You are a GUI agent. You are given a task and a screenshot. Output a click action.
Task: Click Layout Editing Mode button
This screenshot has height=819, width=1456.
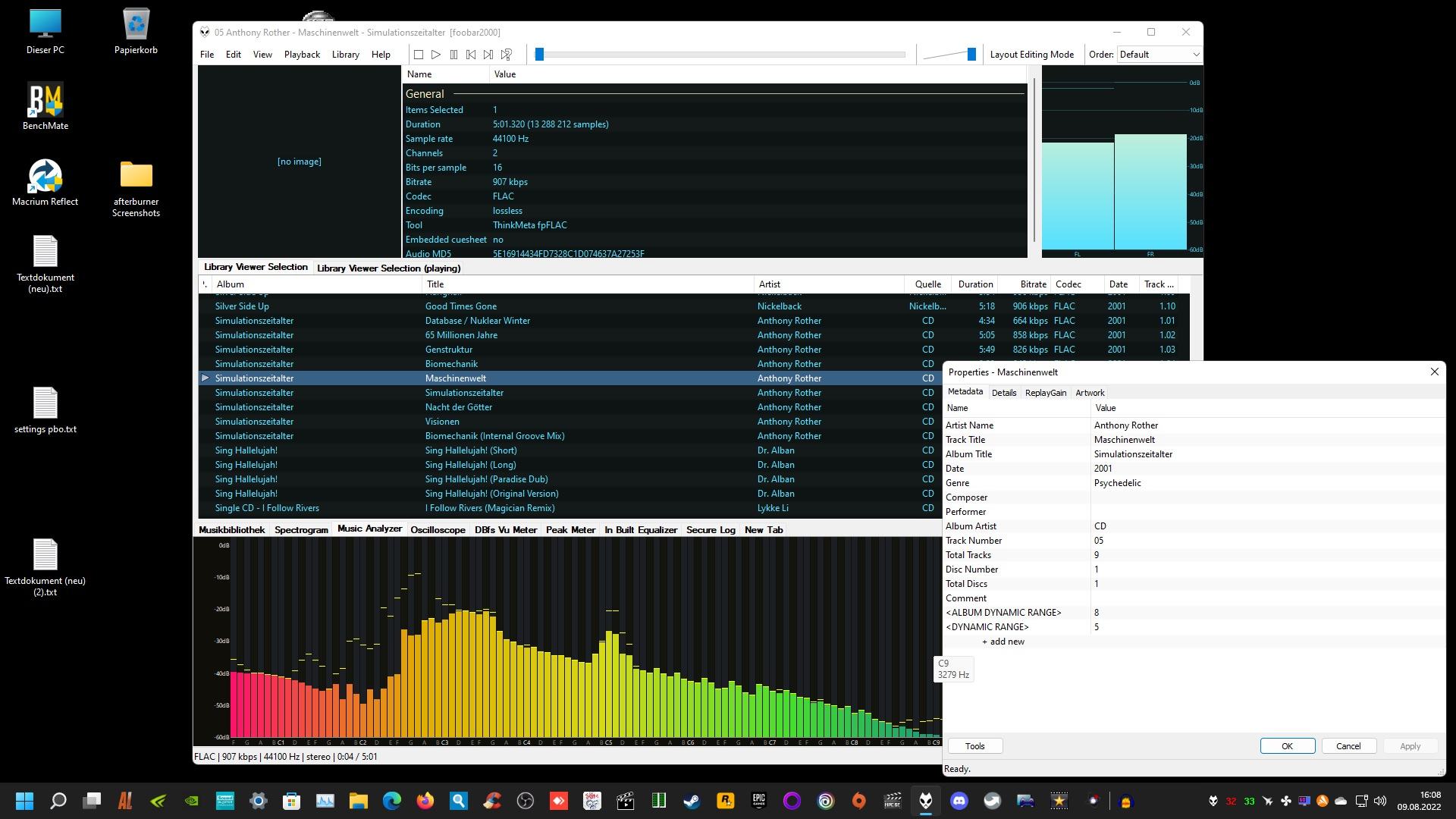pyautogui.click(x=1031, y=55)
